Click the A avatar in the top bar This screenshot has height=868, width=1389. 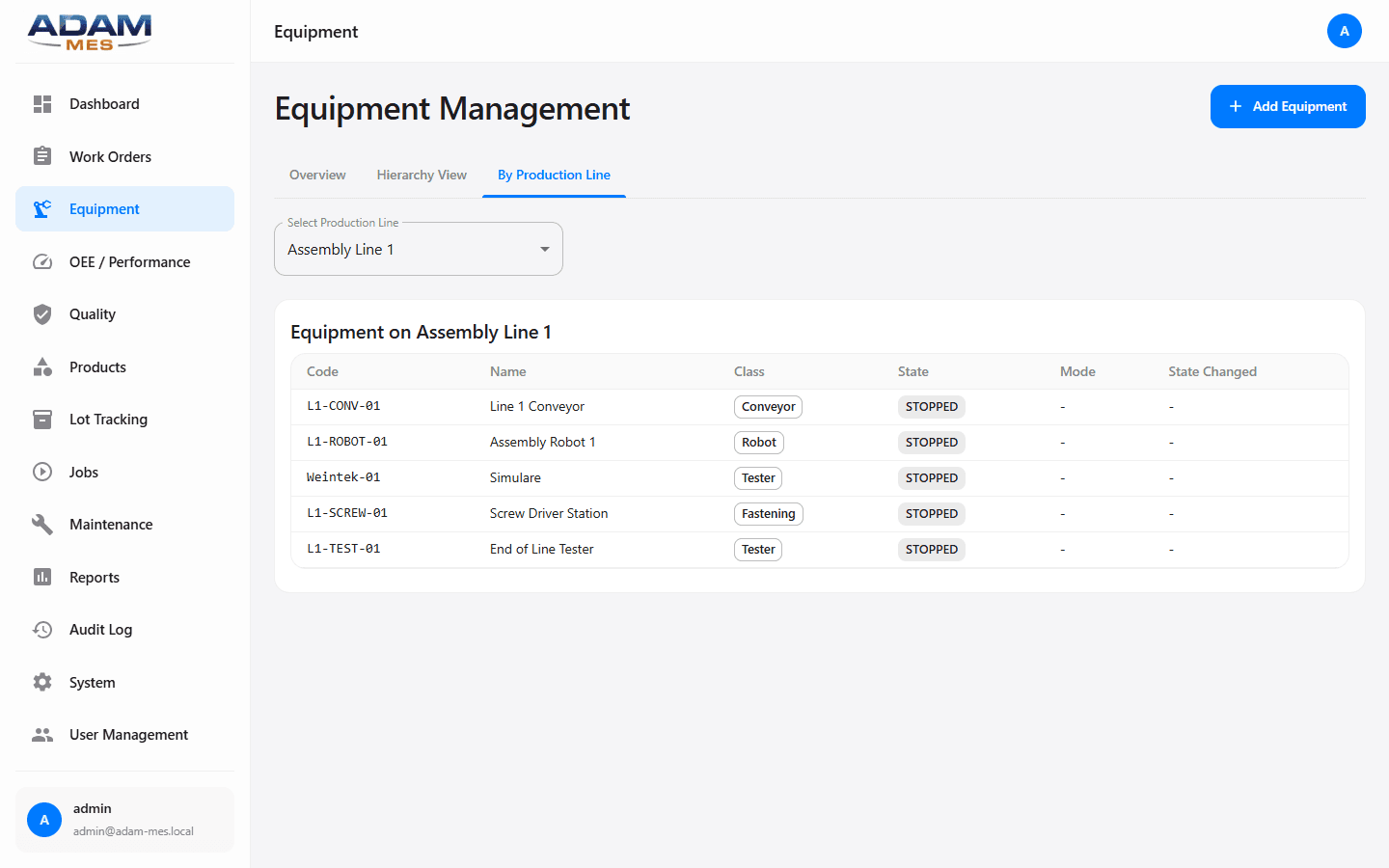(1345, 31)
